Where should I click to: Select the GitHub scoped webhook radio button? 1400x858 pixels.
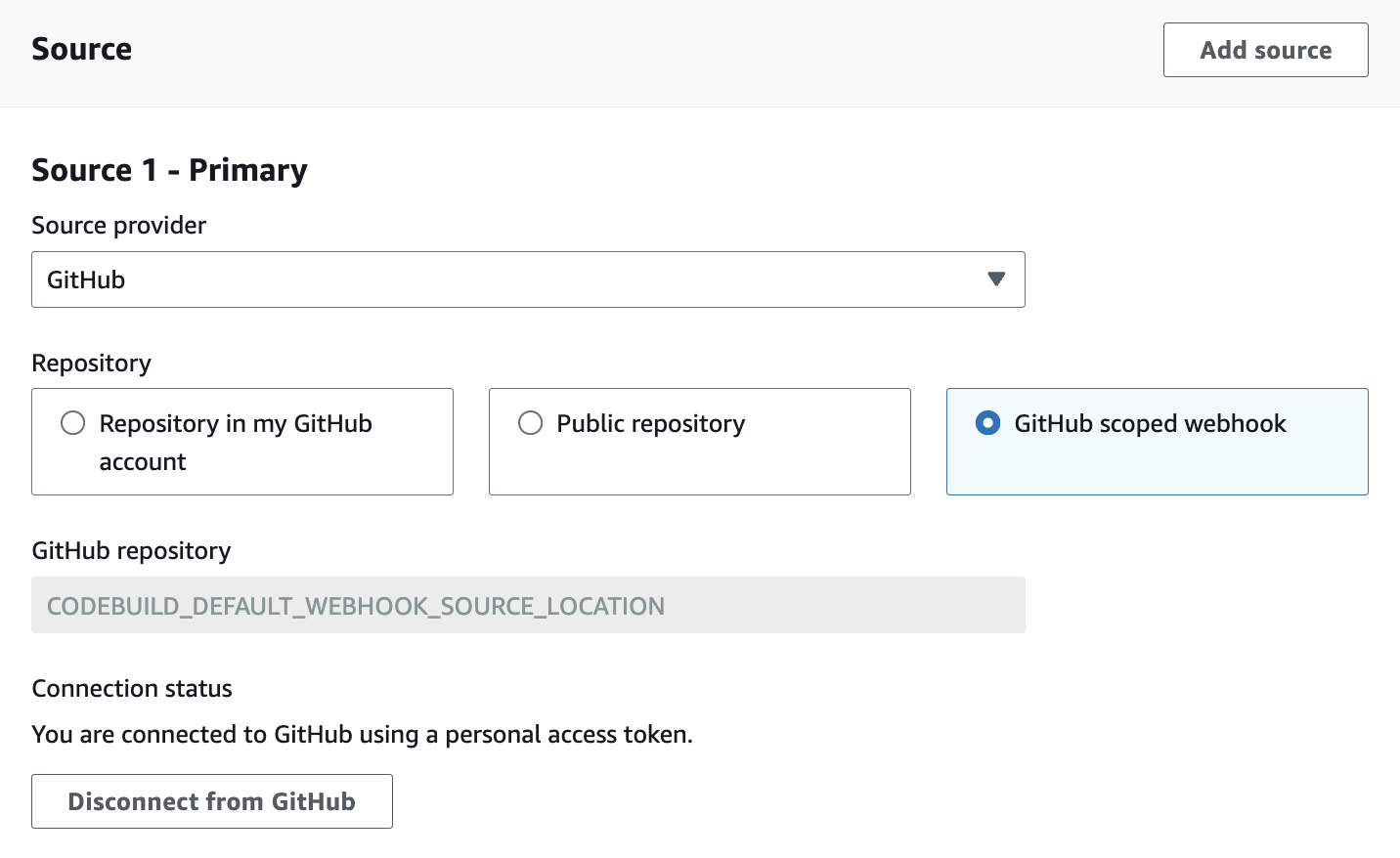click(987, 423)
